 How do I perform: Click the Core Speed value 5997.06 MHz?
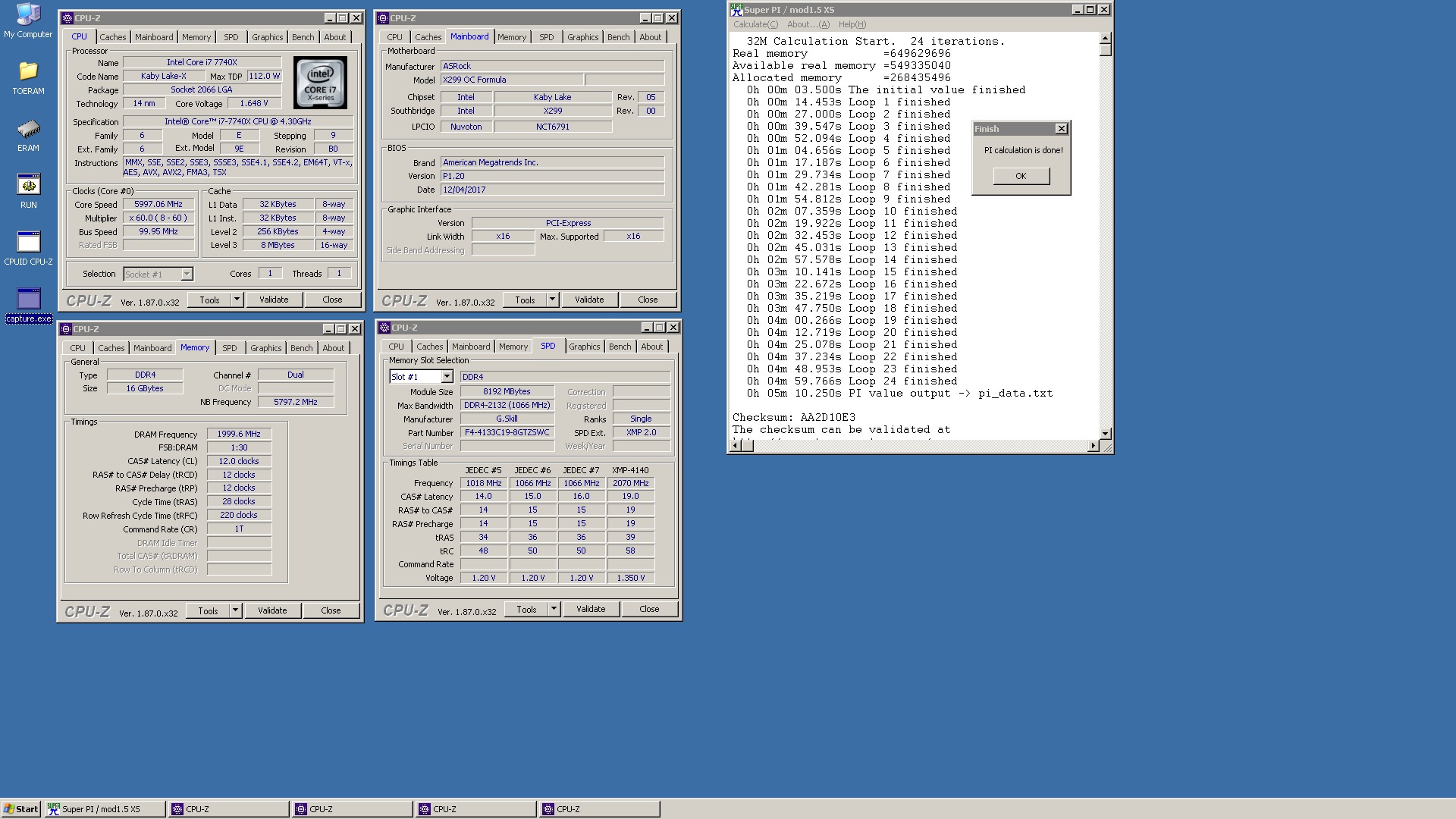tap(158, 205)
